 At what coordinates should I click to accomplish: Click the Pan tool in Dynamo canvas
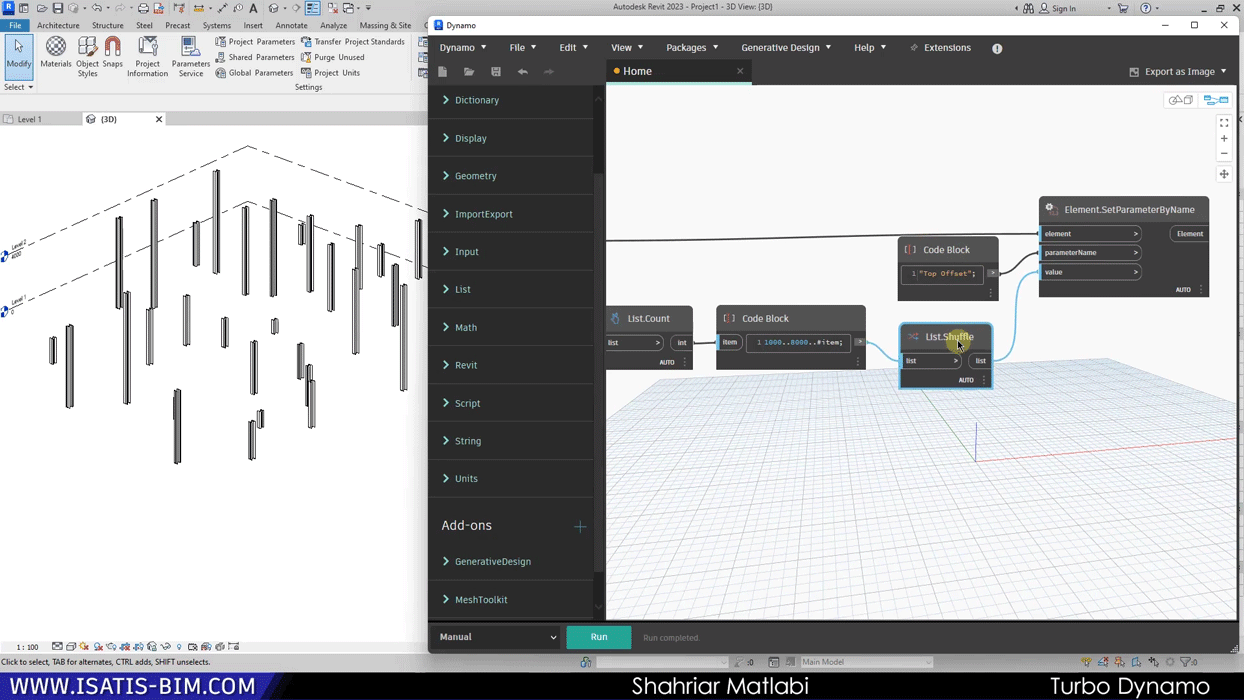1224,174
